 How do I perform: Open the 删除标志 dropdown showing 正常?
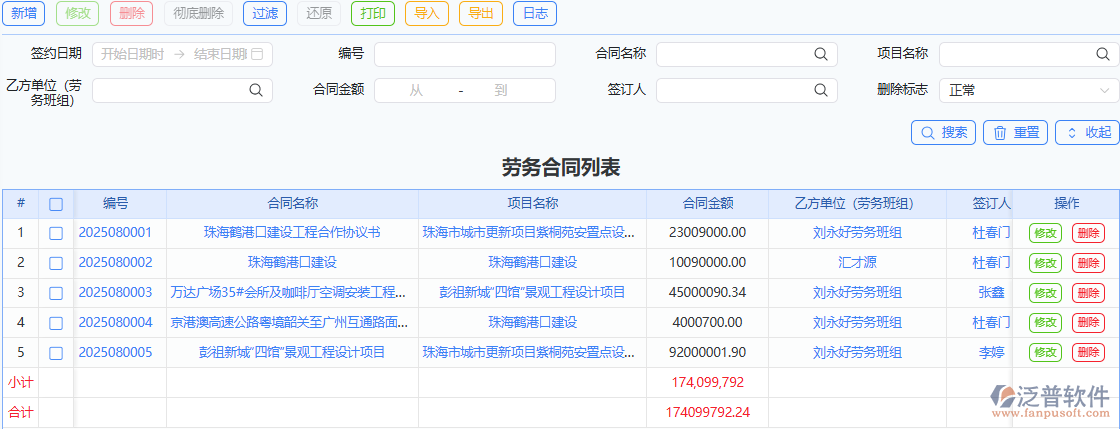[1029, 90]
